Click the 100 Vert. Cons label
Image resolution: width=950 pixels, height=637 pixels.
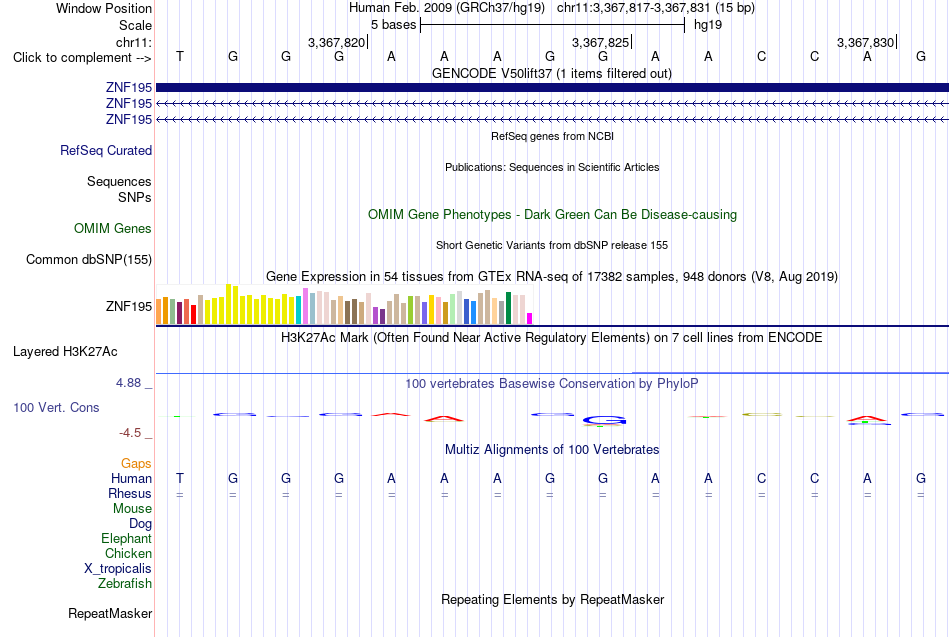(56, 407)
